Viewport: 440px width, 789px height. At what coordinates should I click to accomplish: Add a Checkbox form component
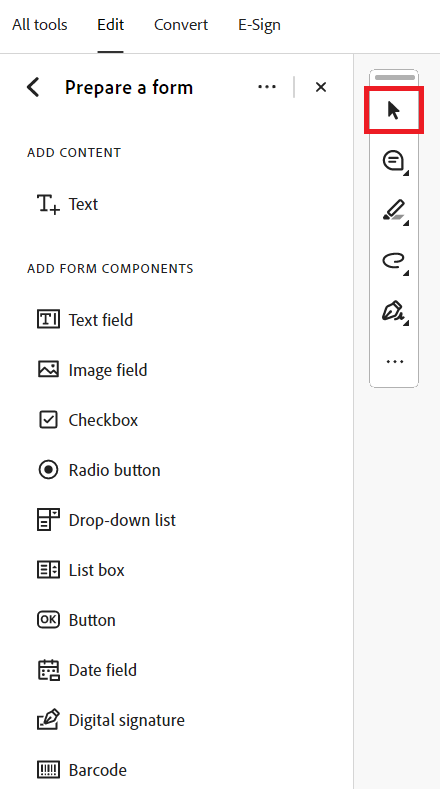point(88,420)
